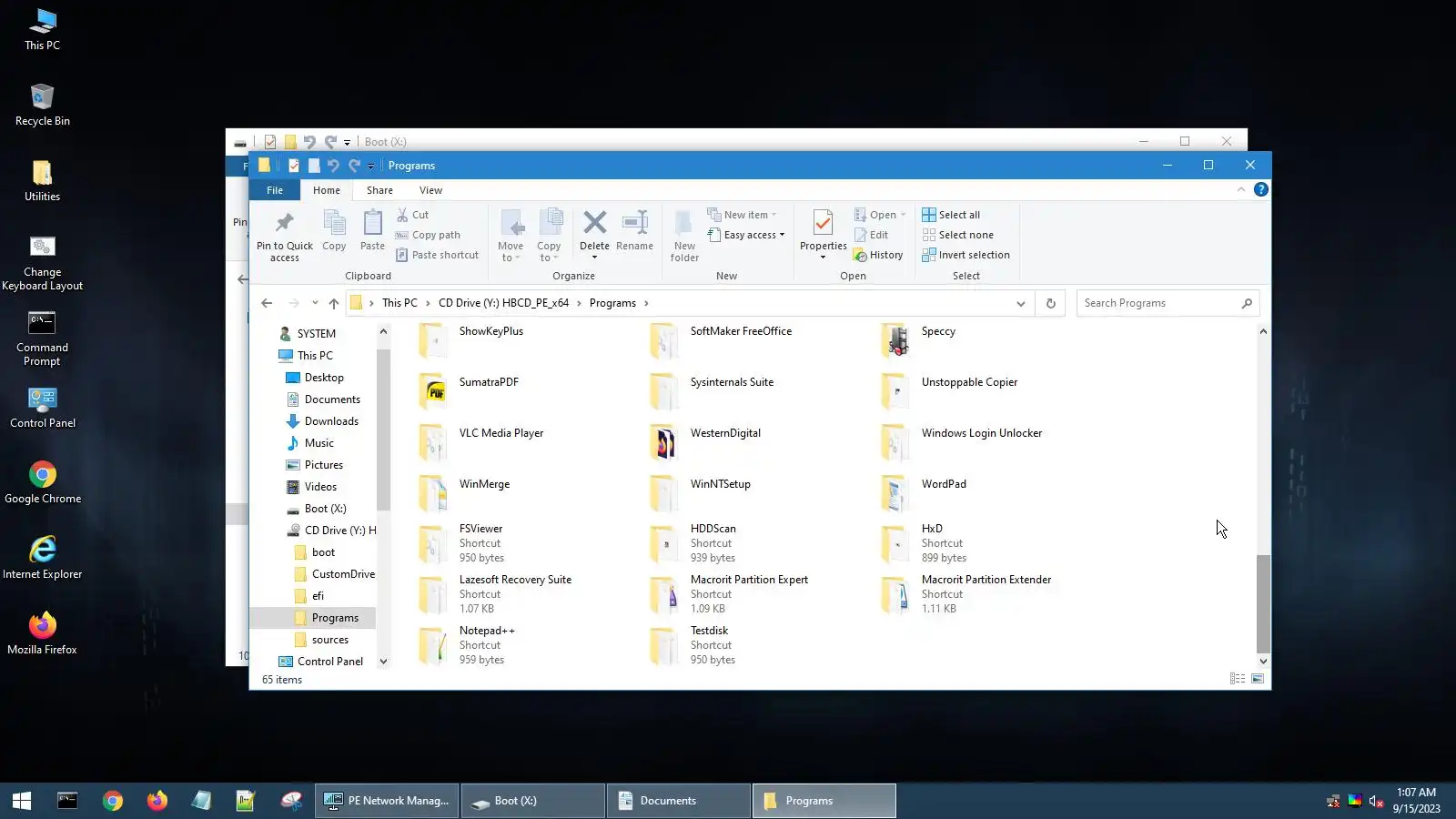Click This PC in the address breadcrumb

[399, 303]
